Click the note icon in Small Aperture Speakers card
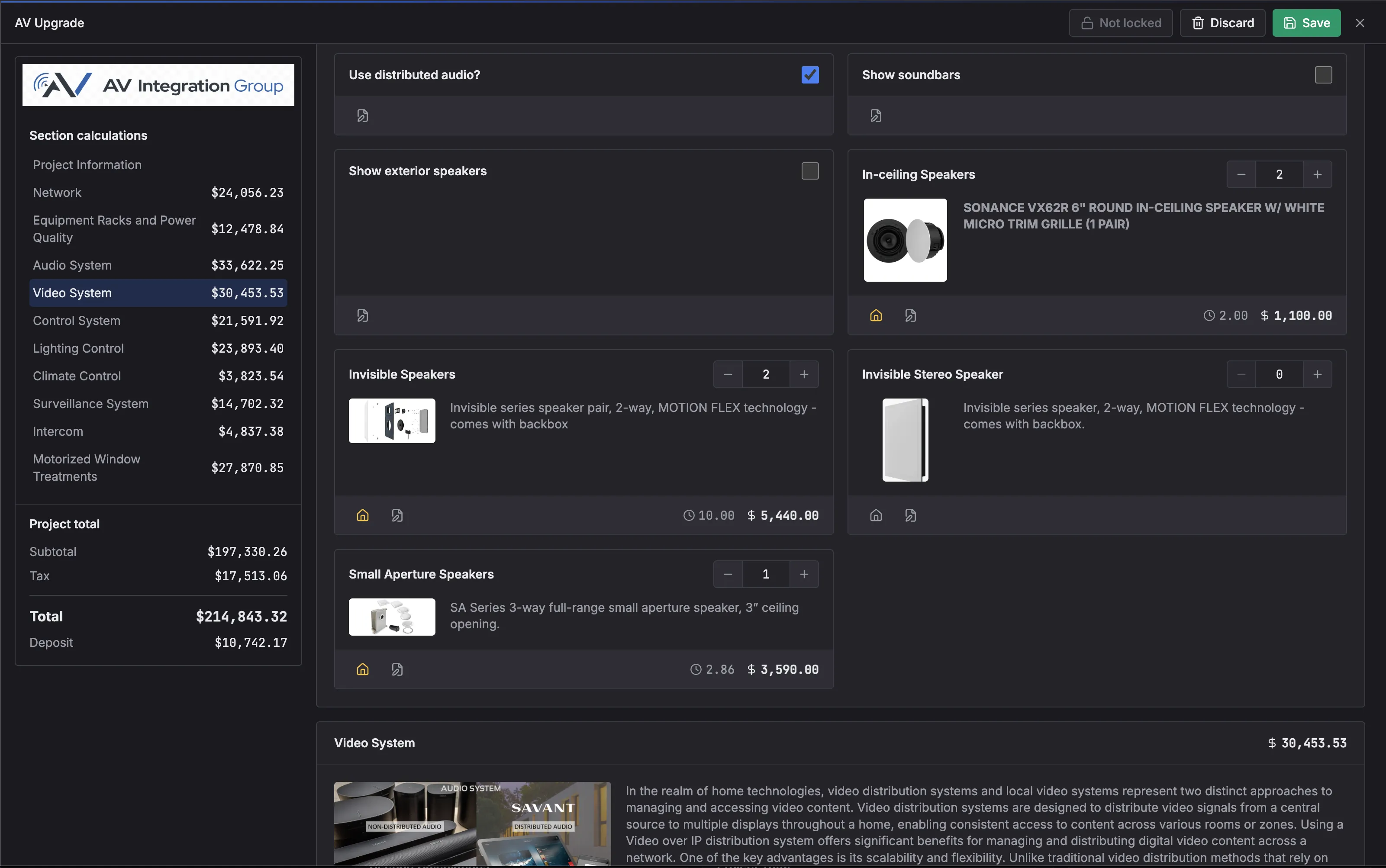This screenshot has width=1386, height=868. (397, 669)
